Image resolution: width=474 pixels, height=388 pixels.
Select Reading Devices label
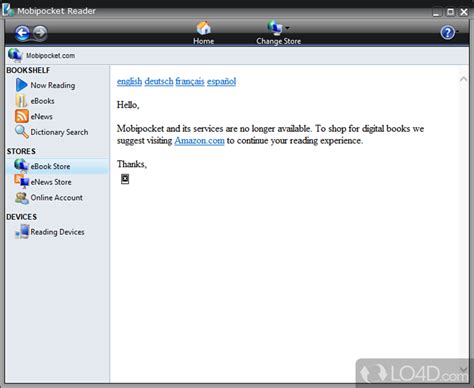click(x=57, y=232)
